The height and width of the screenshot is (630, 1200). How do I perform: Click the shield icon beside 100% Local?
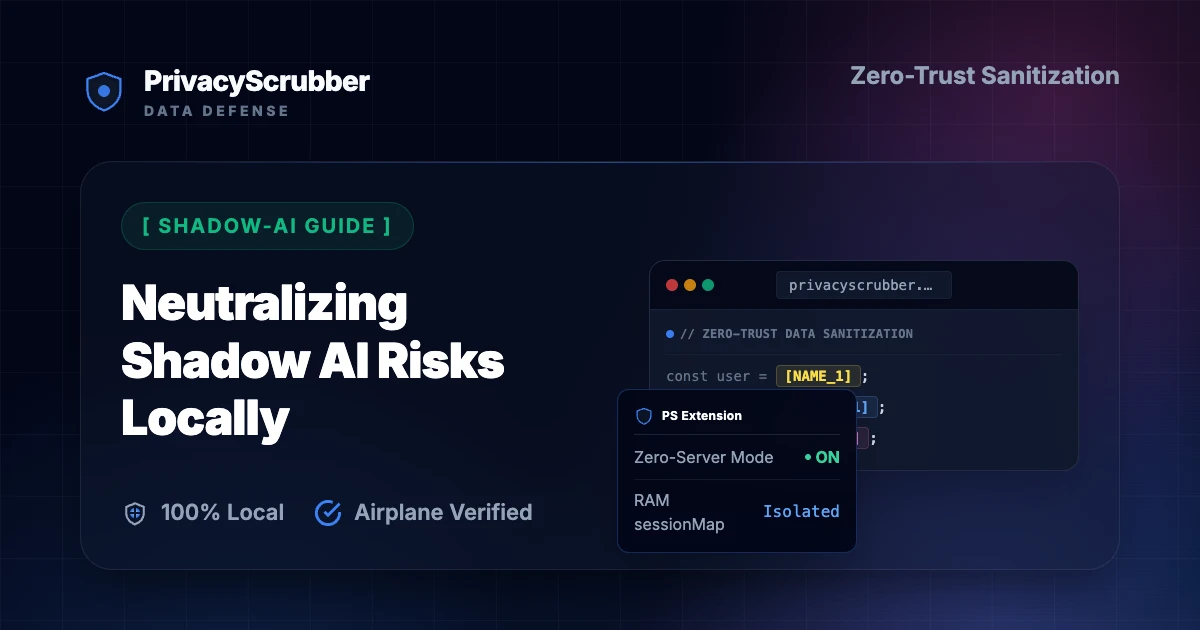pyautogui.click(x=134, y=513)
